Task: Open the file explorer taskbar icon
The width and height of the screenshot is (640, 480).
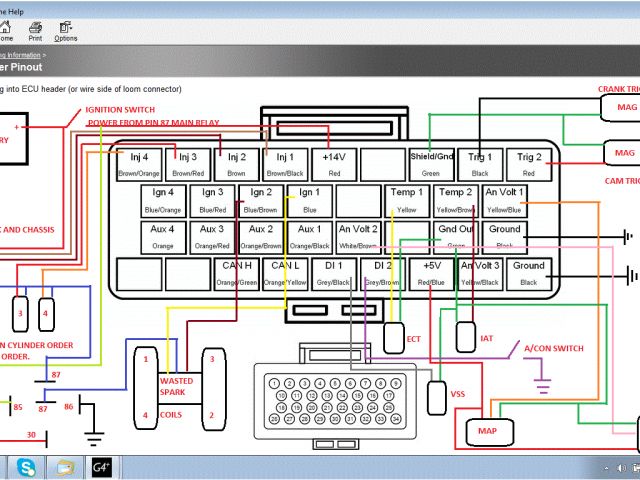Action: (65, 466)
